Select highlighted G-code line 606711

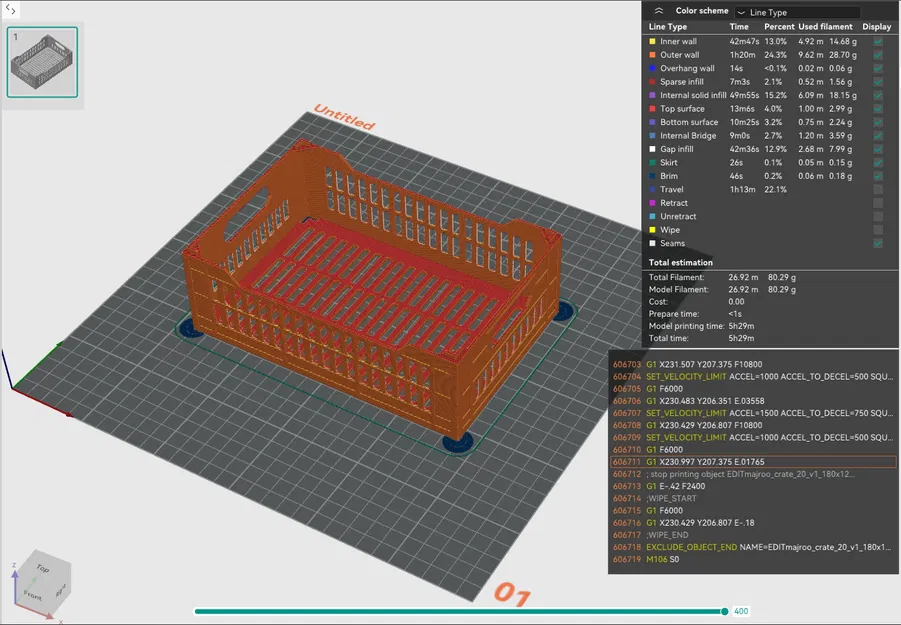pos(745,461)
